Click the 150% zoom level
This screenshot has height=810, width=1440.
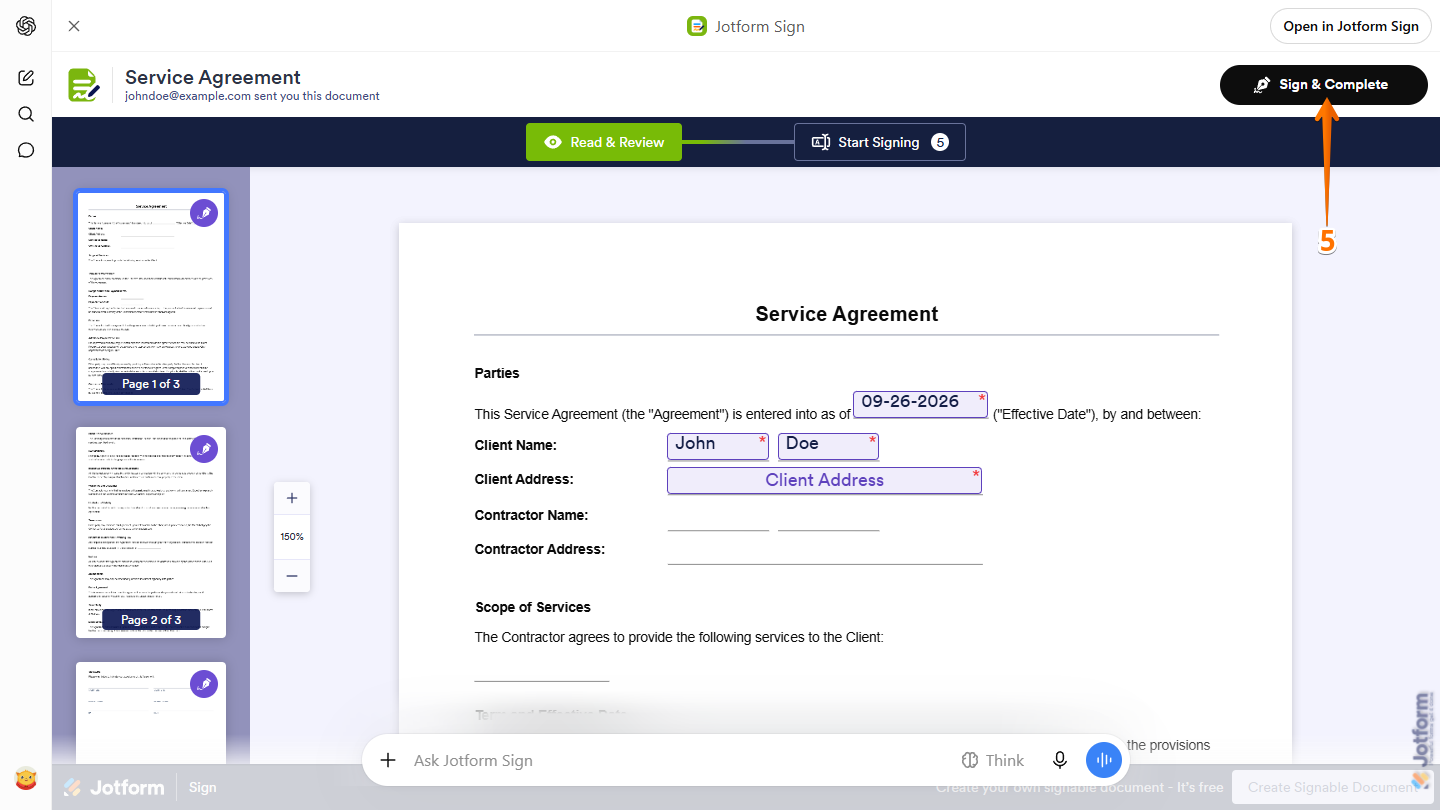[292, 537]
